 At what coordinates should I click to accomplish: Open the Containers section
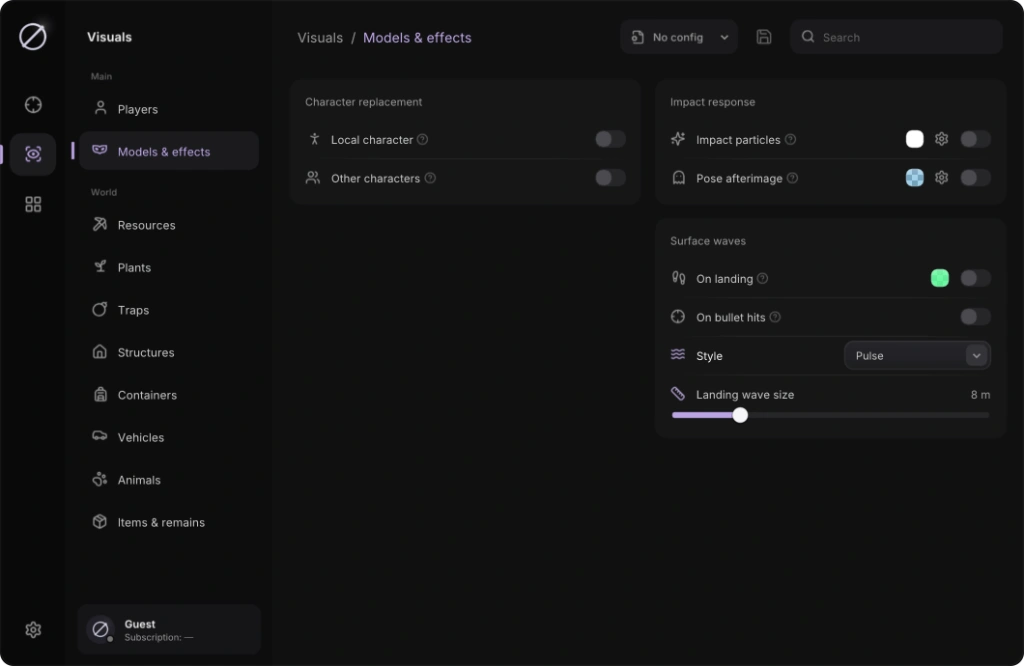pos(169,395)
